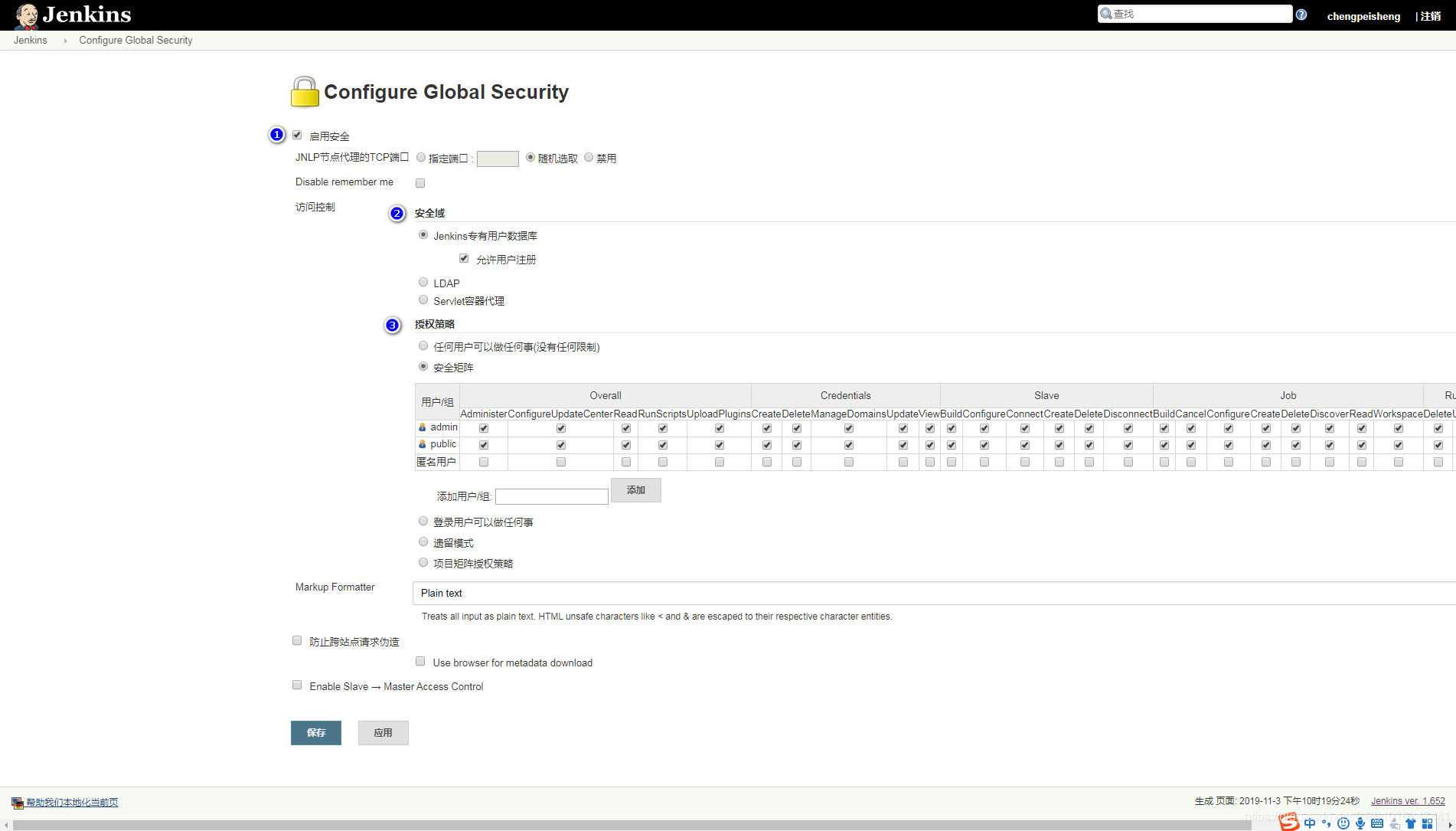Open the toolbox grid icon
This screenshot has height=831, width=1456.
pyautogui.click(x=1428, y=823)
